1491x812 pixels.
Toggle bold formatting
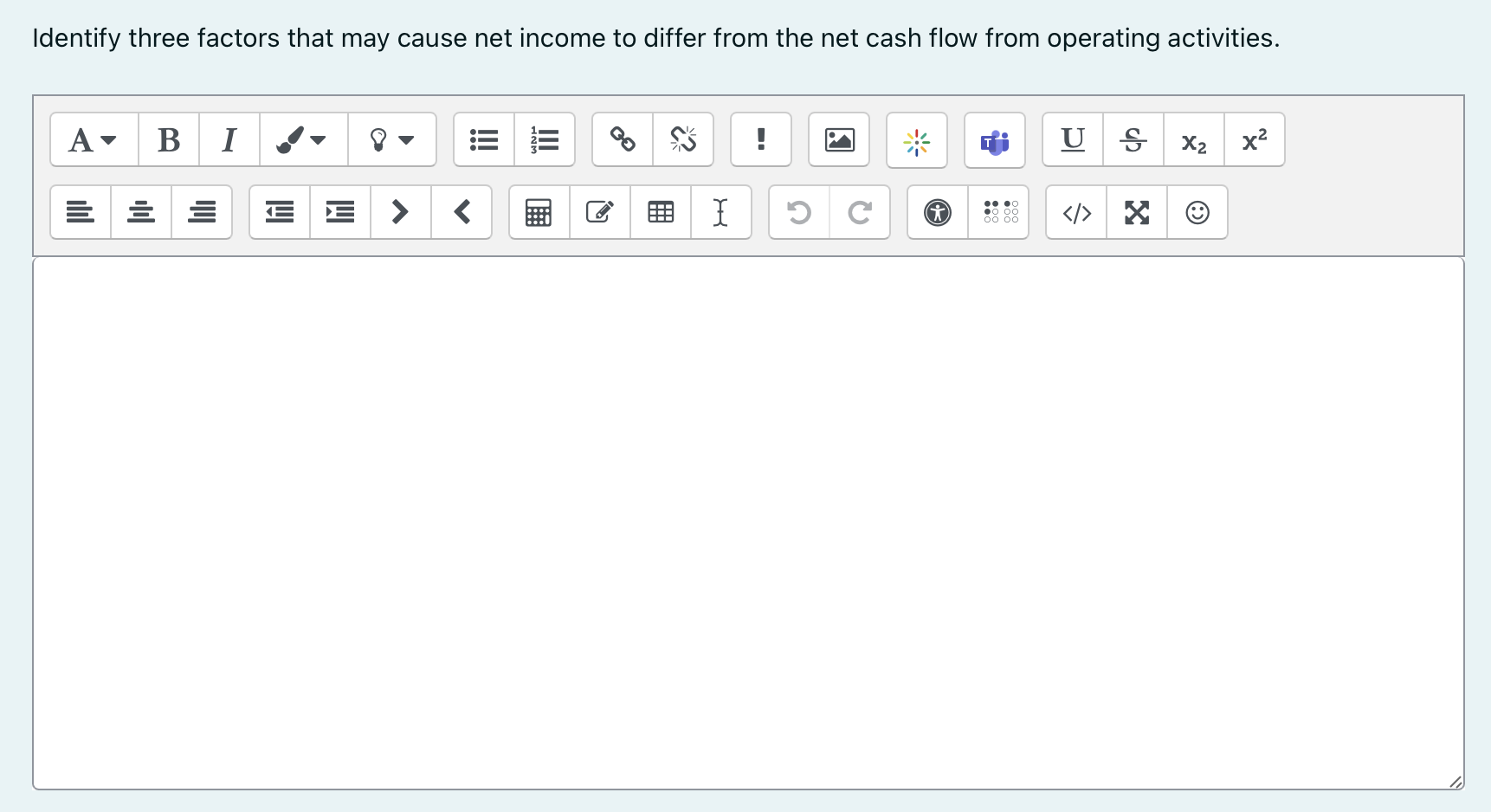click(168, 139)
